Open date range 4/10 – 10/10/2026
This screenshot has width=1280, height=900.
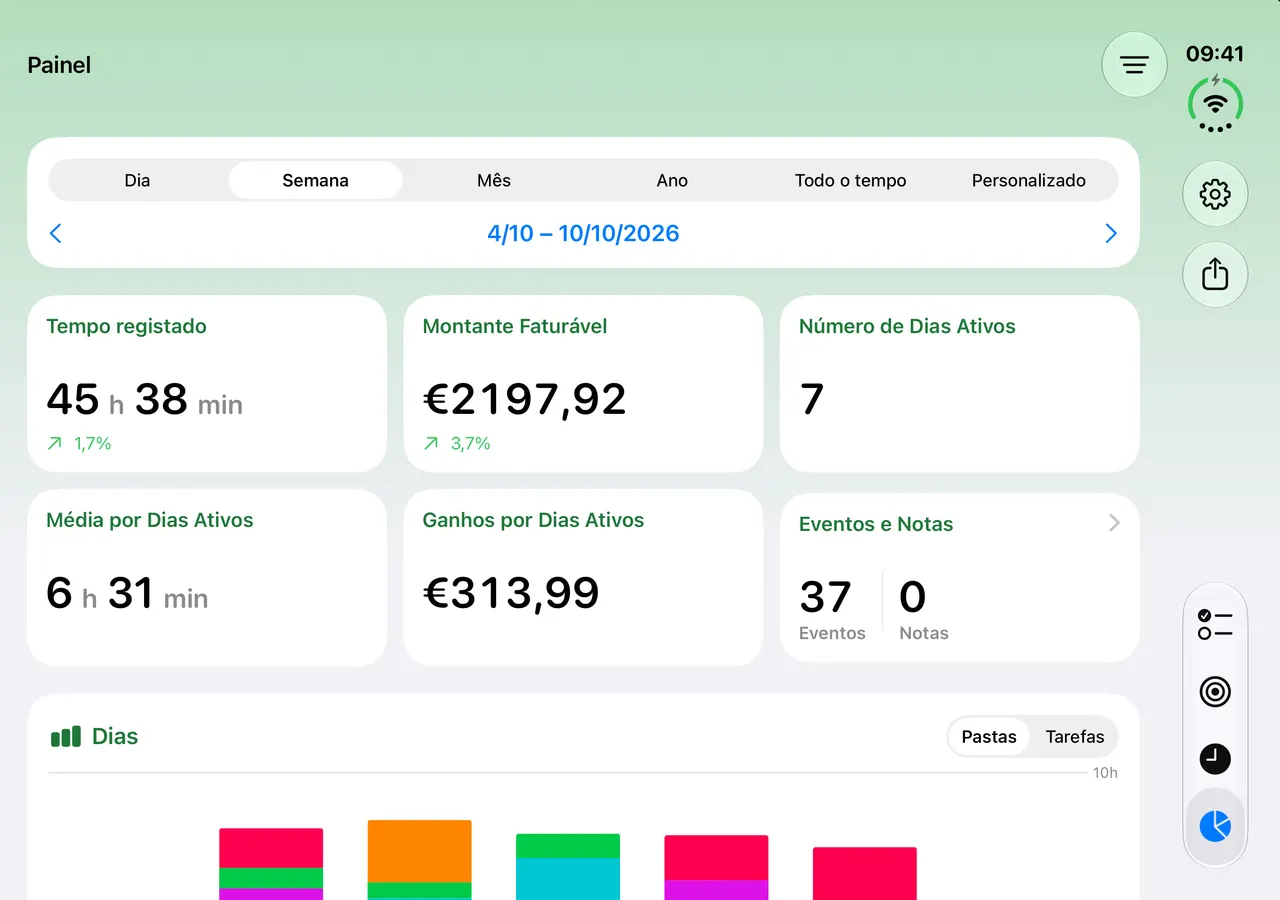point(583,234)
